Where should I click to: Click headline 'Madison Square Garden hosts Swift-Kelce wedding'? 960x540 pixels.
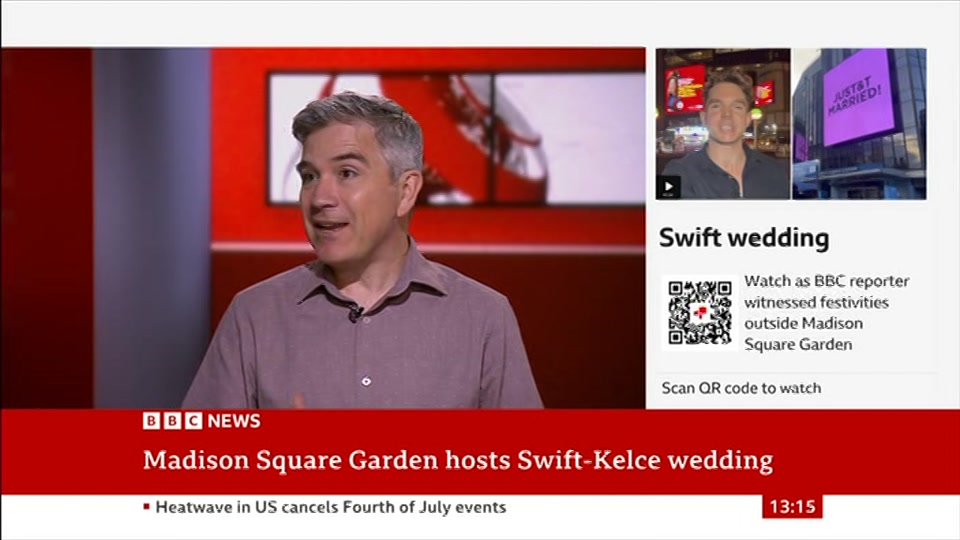458,460
